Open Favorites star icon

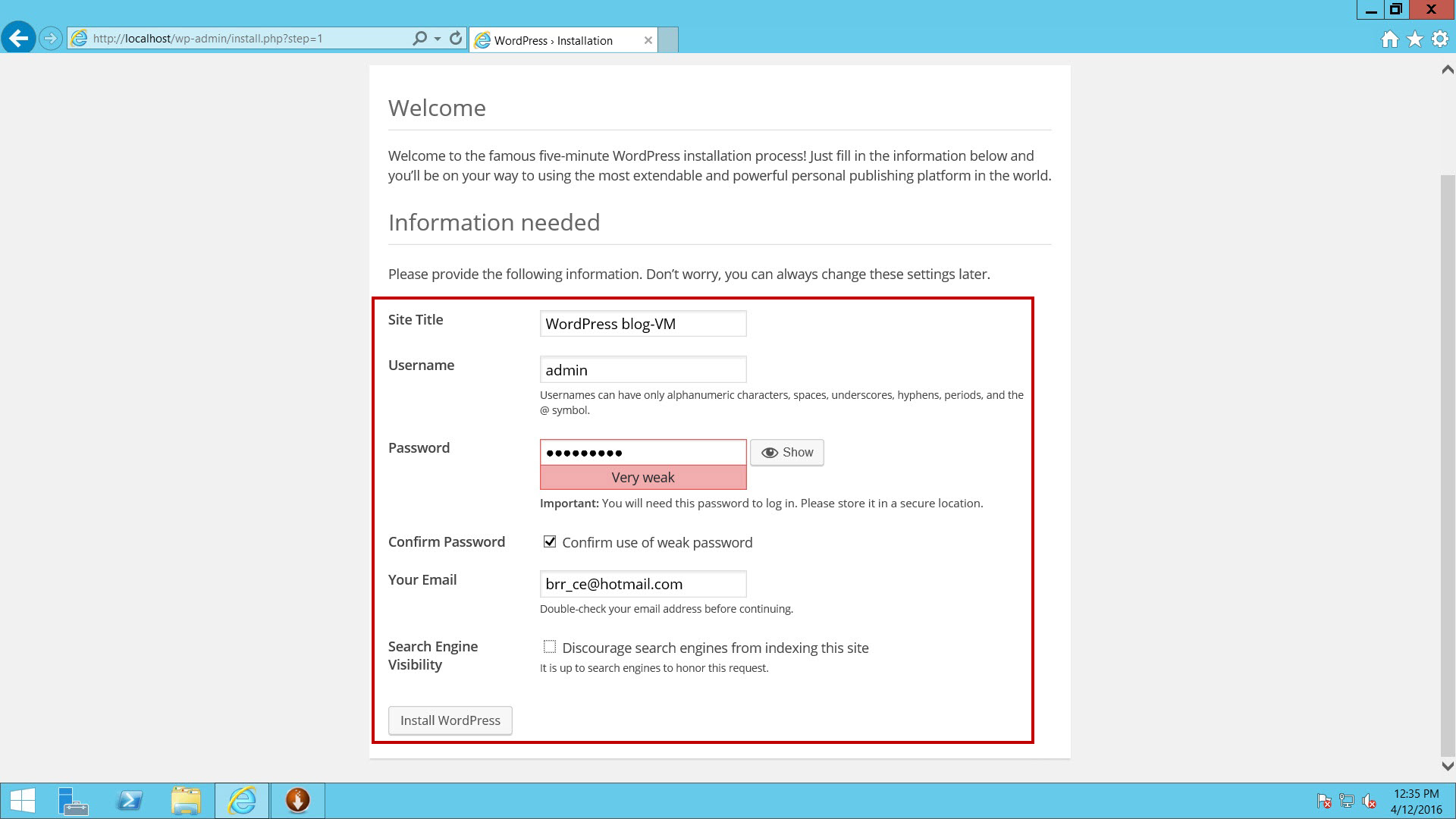tap(1415, 39)
